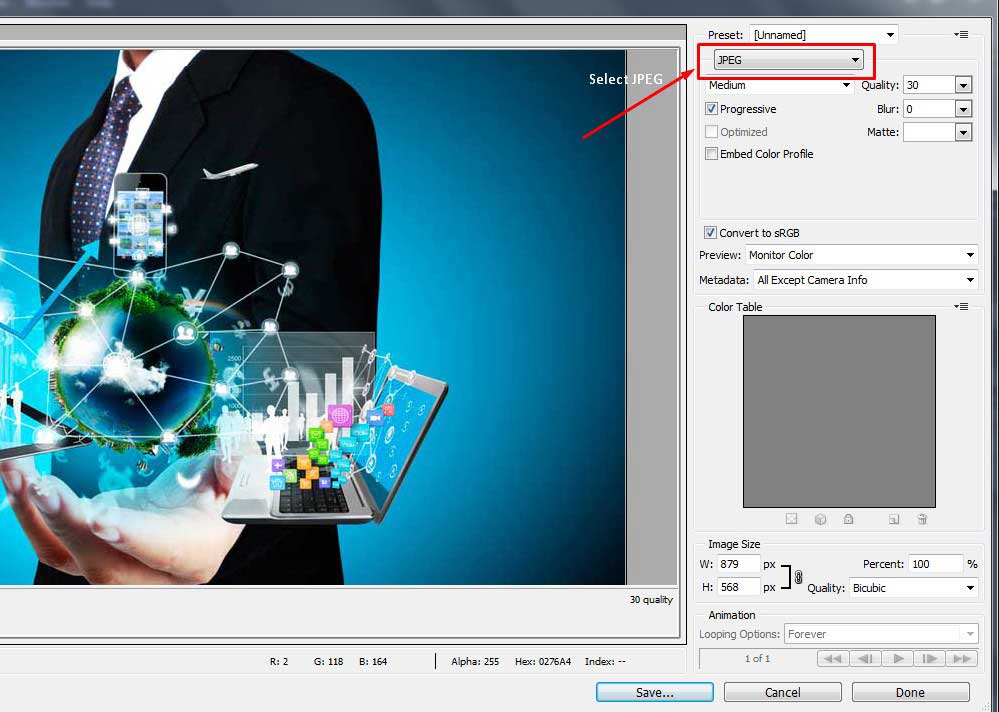Click the image preview of the businessman
The height and width of the screenshot is (712, 999).
[x=313, y=317]
